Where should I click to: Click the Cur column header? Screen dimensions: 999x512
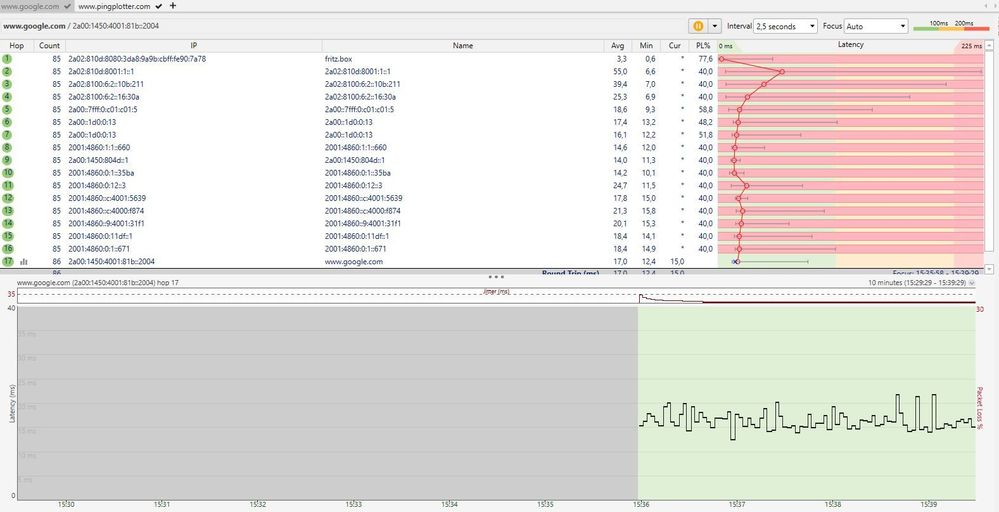point(674,46)
